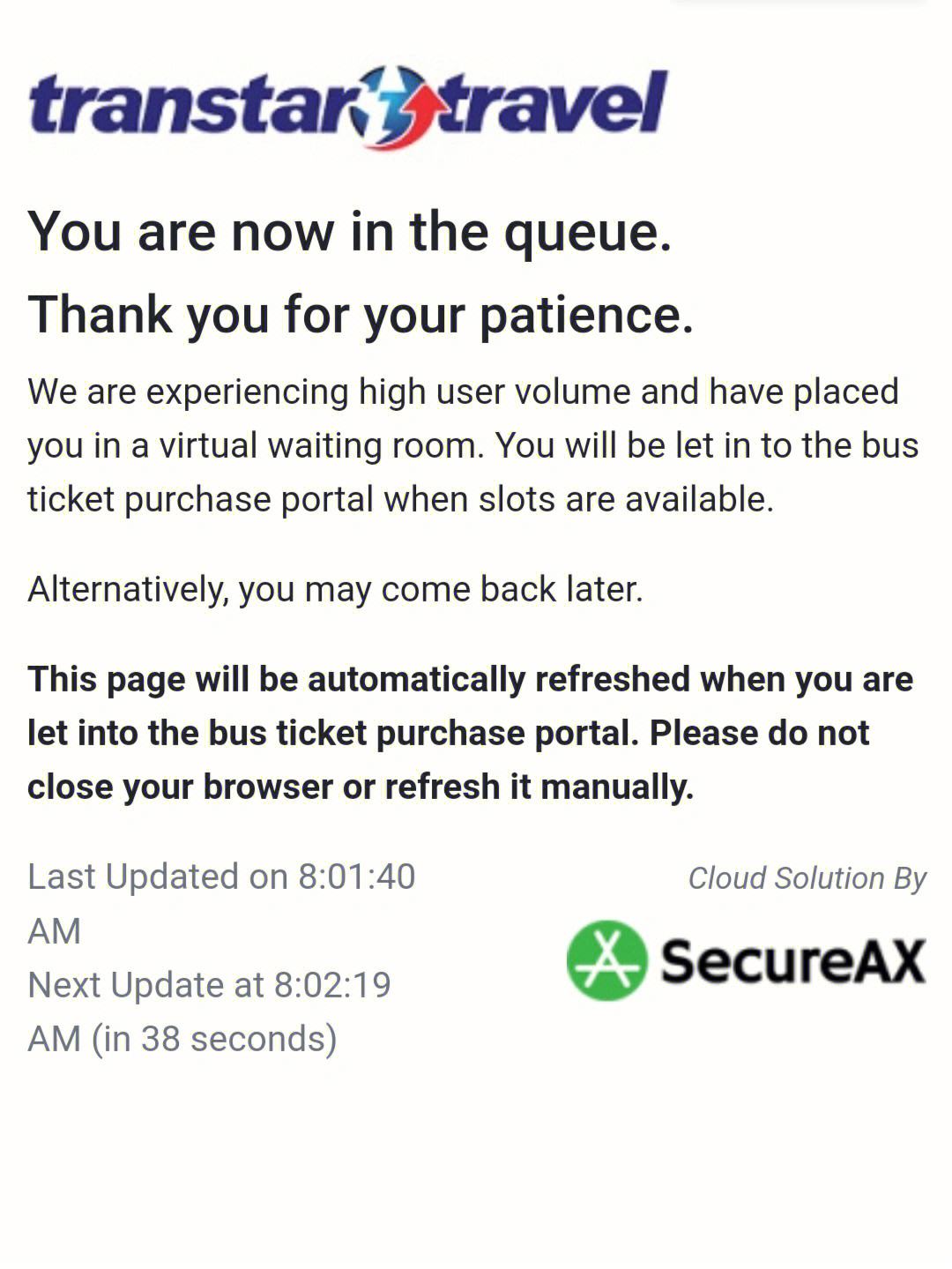Click the green SecureAX circle icon

tap(606, 960)
